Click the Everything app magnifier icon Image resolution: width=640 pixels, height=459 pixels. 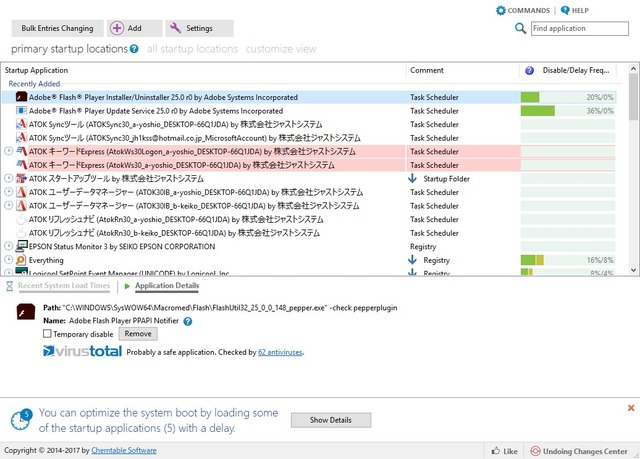pos(21,260)
